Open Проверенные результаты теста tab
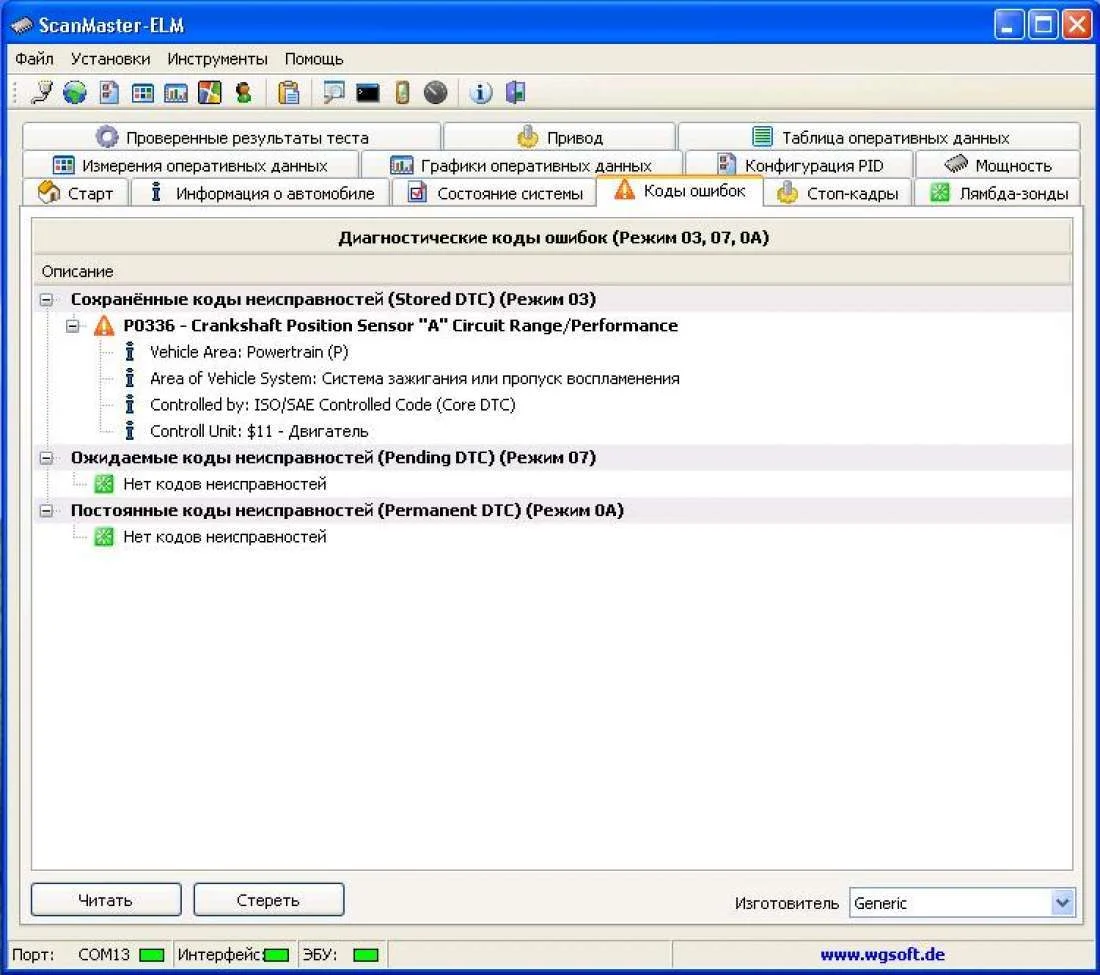This screenshot has width=1100, height=975. tap(232, 137)
